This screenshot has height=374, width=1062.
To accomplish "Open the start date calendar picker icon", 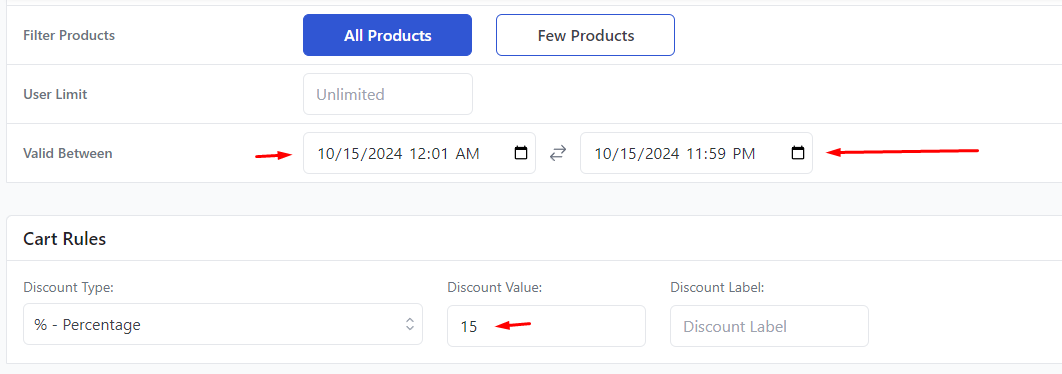I will [x=521, y=153].
